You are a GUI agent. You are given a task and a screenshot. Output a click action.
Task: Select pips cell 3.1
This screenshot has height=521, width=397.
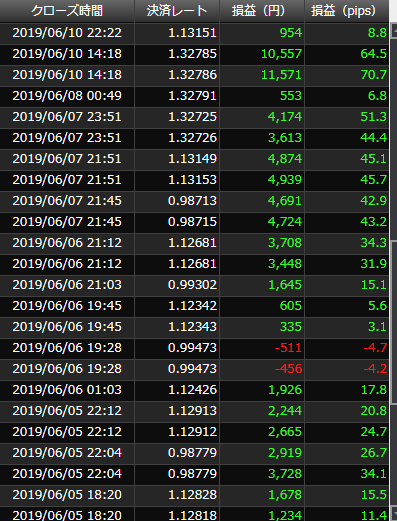pyautogui.click(x=347, y=327)
